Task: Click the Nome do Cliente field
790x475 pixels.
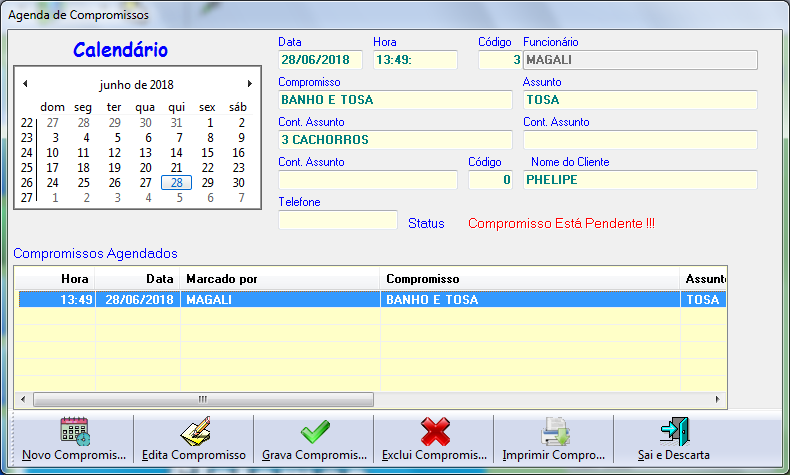Action: 640,180
